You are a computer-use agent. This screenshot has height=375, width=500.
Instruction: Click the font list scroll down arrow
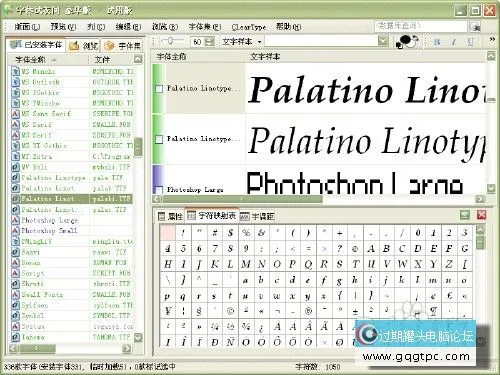(x=138, y=338)
